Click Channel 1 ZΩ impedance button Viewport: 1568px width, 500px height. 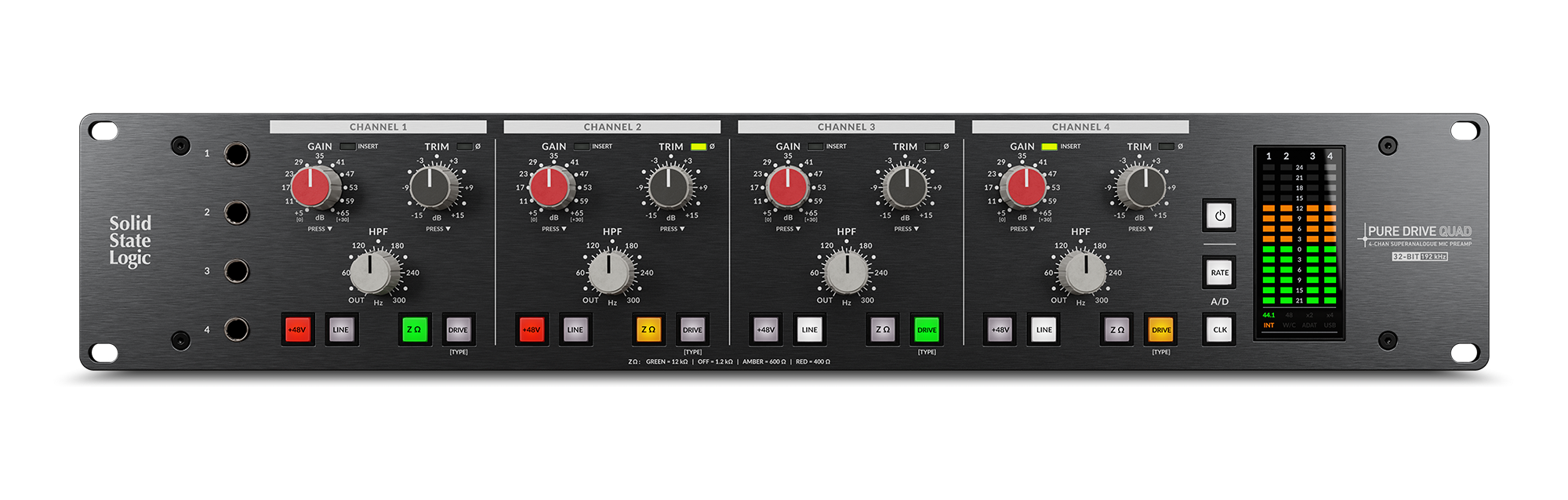tap(414, 330)
